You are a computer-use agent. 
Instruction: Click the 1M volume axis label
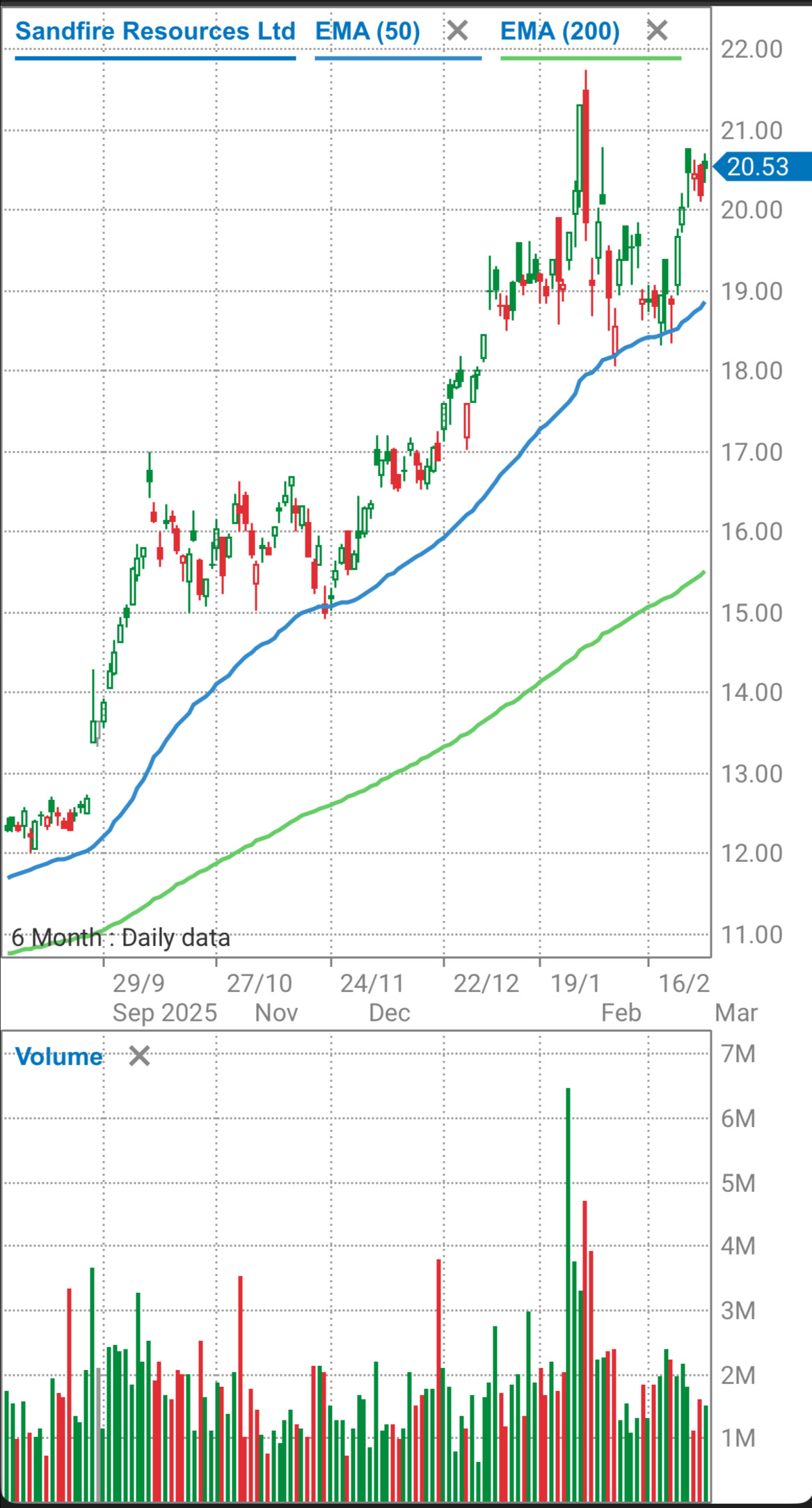pyautogui.click(x=738, y=1438)
